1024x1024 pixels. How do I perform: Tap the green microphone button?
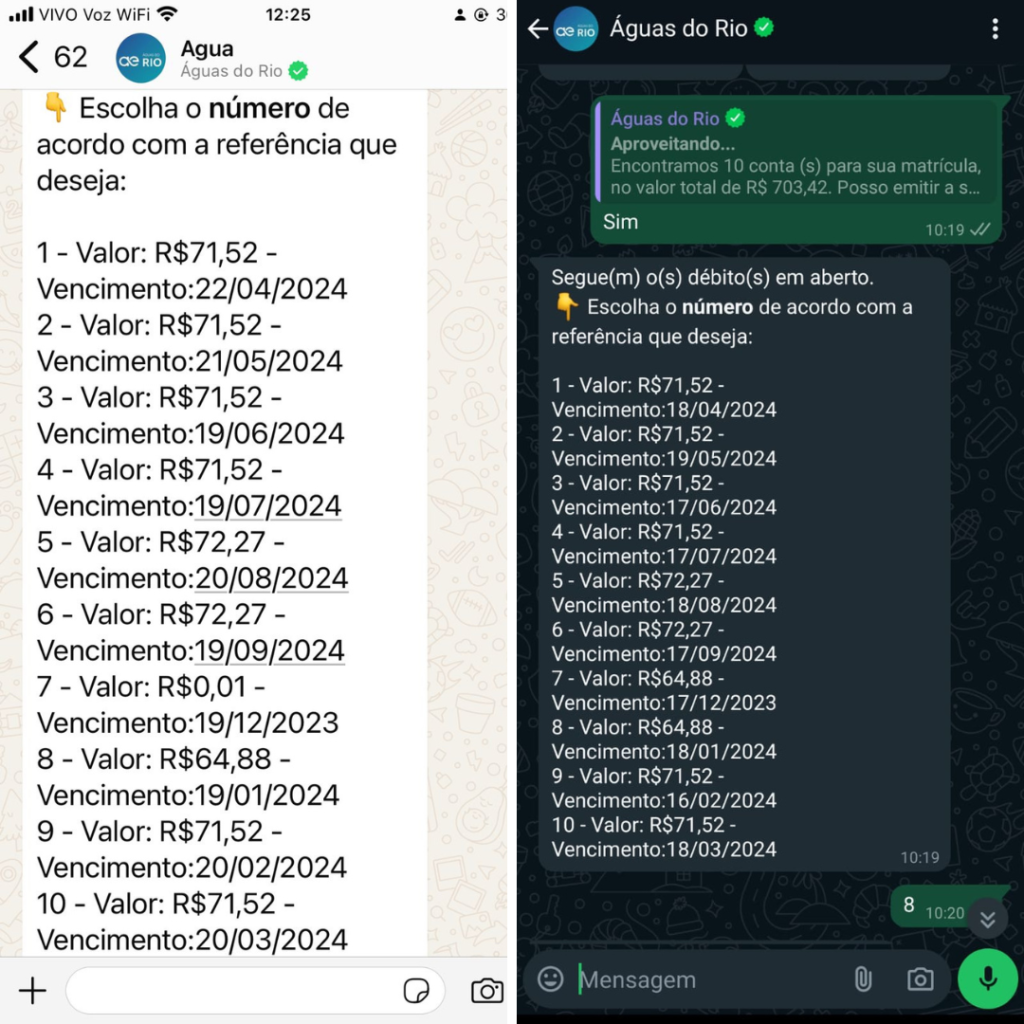(987, 979)
